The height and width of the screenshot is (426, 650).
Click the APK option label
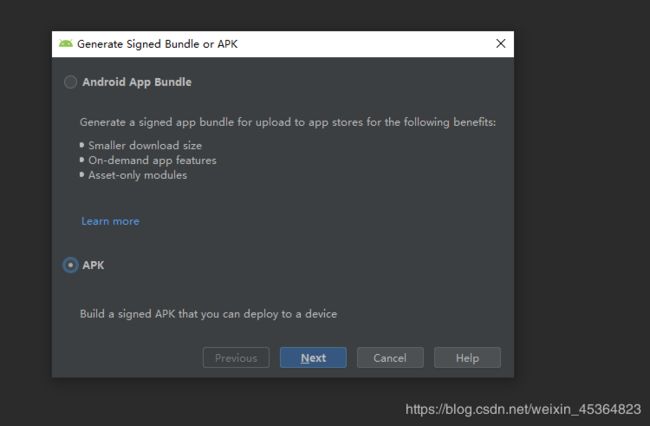pos(93,265)
